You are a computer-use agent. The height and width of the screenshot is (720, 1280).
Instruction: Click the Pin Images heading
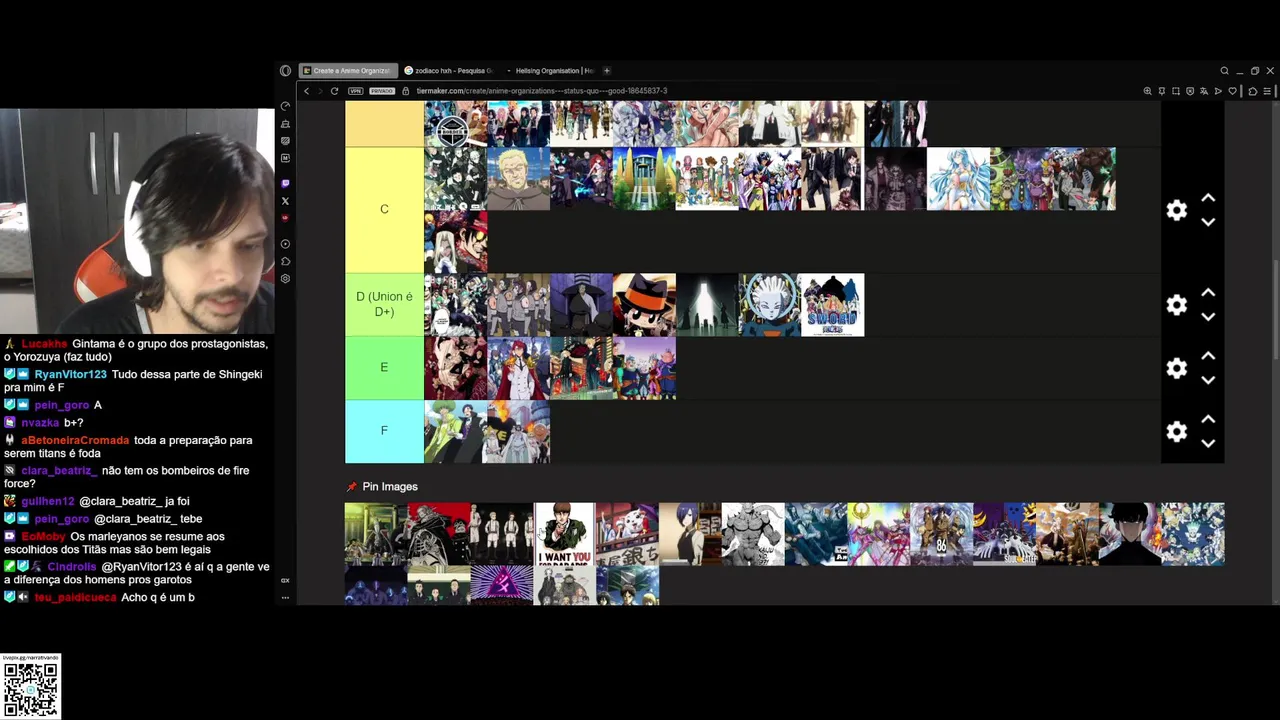coord(390,487)
